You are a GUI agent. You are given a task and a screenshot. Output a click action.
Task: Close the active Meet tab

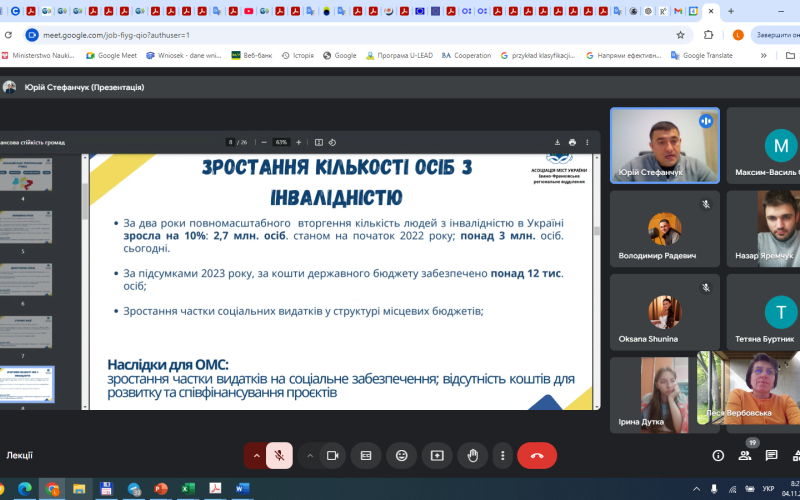[711, 11]
